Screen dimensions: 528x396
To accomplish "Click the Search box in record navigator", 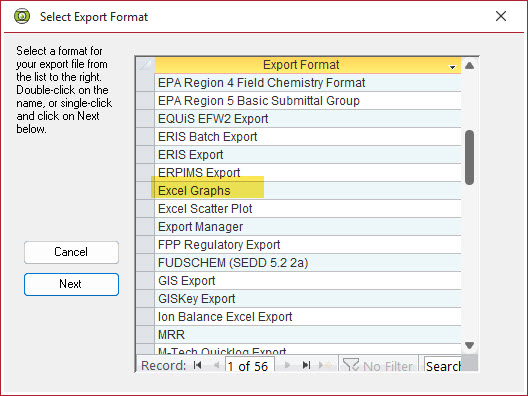I will click(442, 365).
